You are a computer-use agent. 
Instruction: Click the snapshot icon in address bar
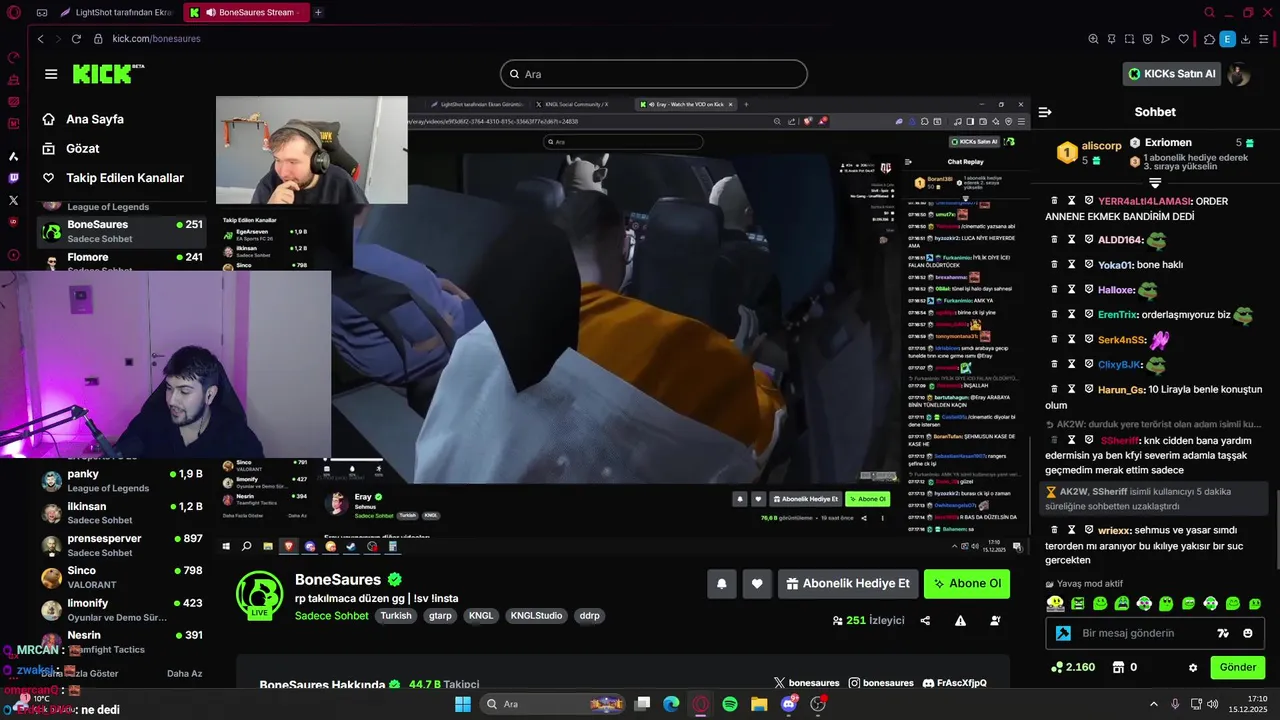[x=1129, y=39]
